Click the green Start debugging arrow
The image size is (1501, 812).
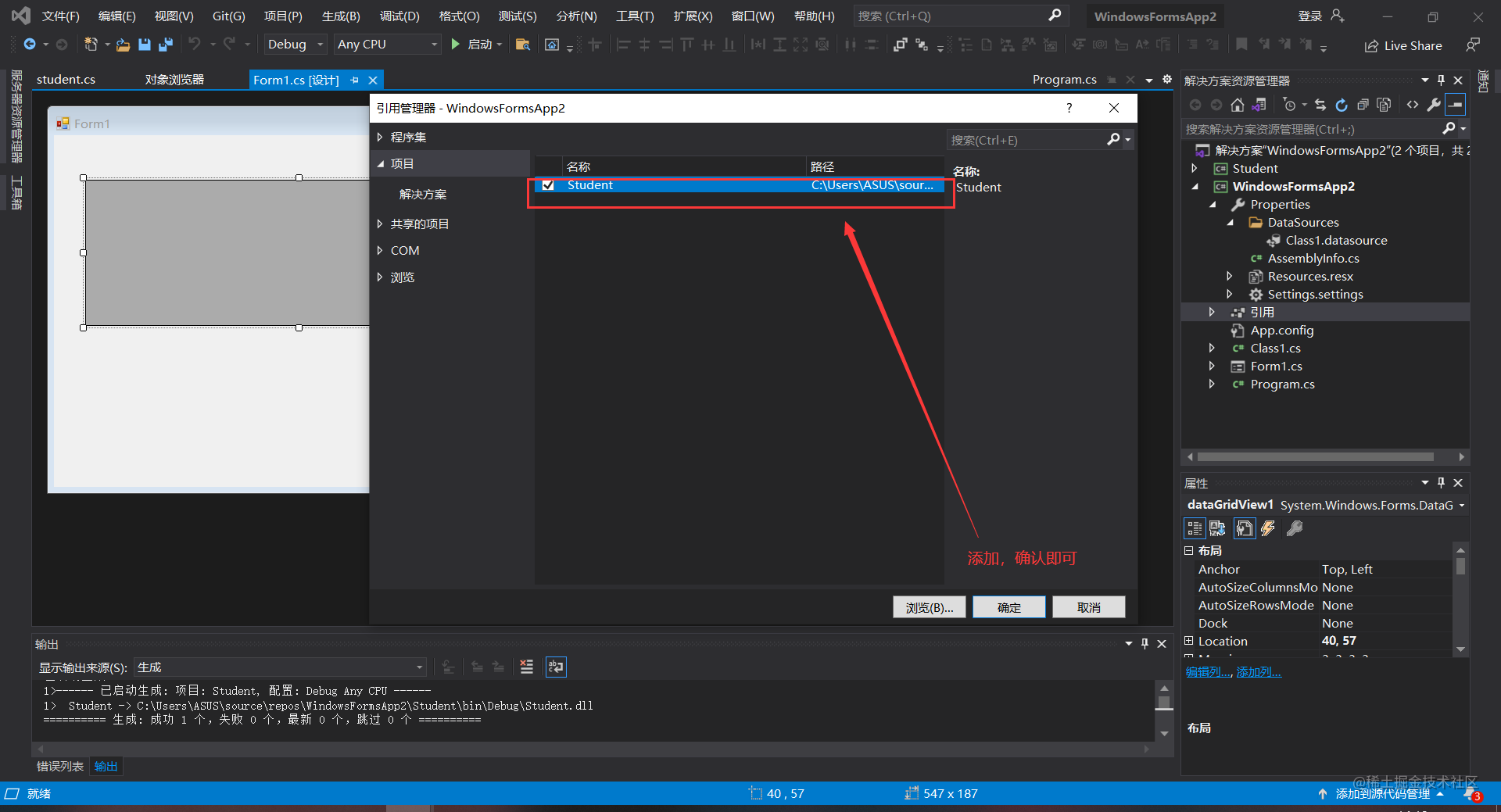[x=455, y=45]
